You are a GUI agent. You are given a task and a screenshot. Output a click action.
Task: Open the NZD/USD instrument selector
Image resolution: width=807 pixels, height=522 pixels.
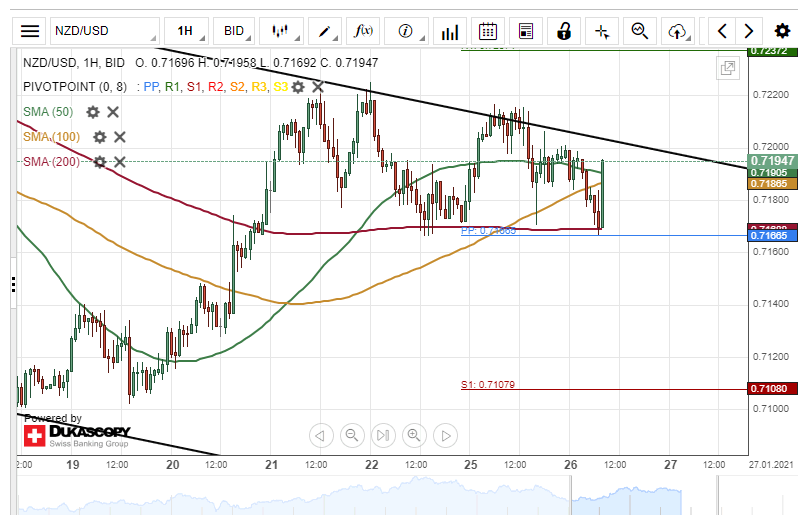click(105, 31)
